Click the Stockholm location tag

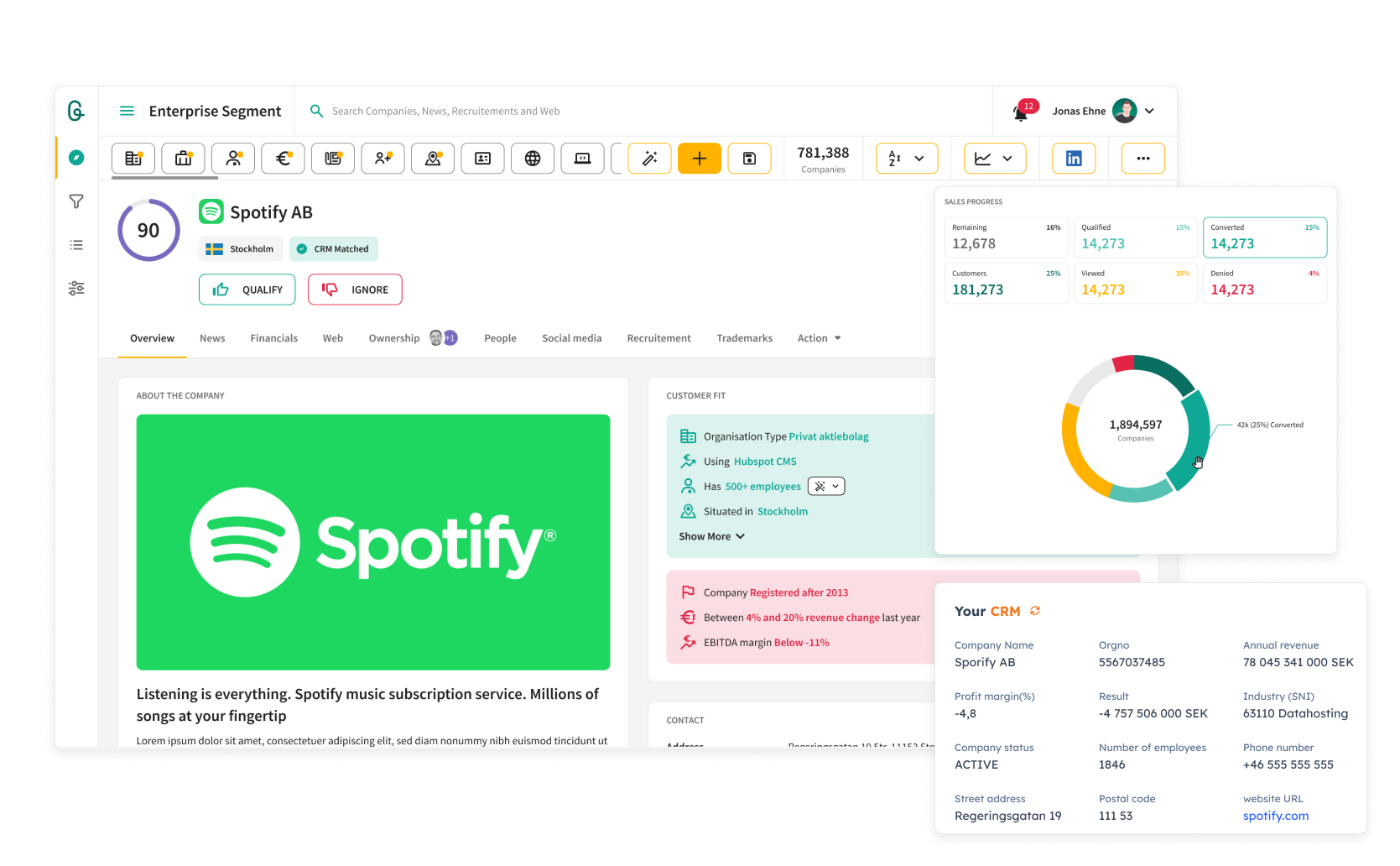tap(241, 249)
